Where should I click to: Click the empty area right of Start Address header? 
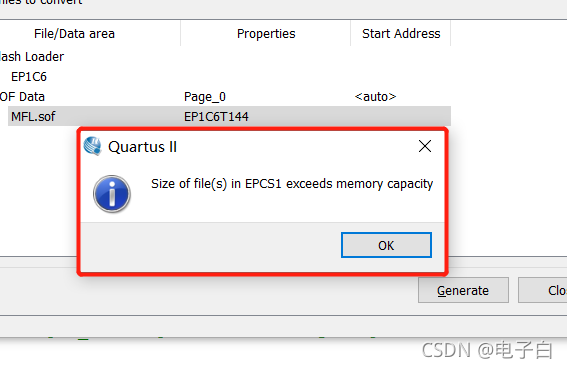(509, 34)
